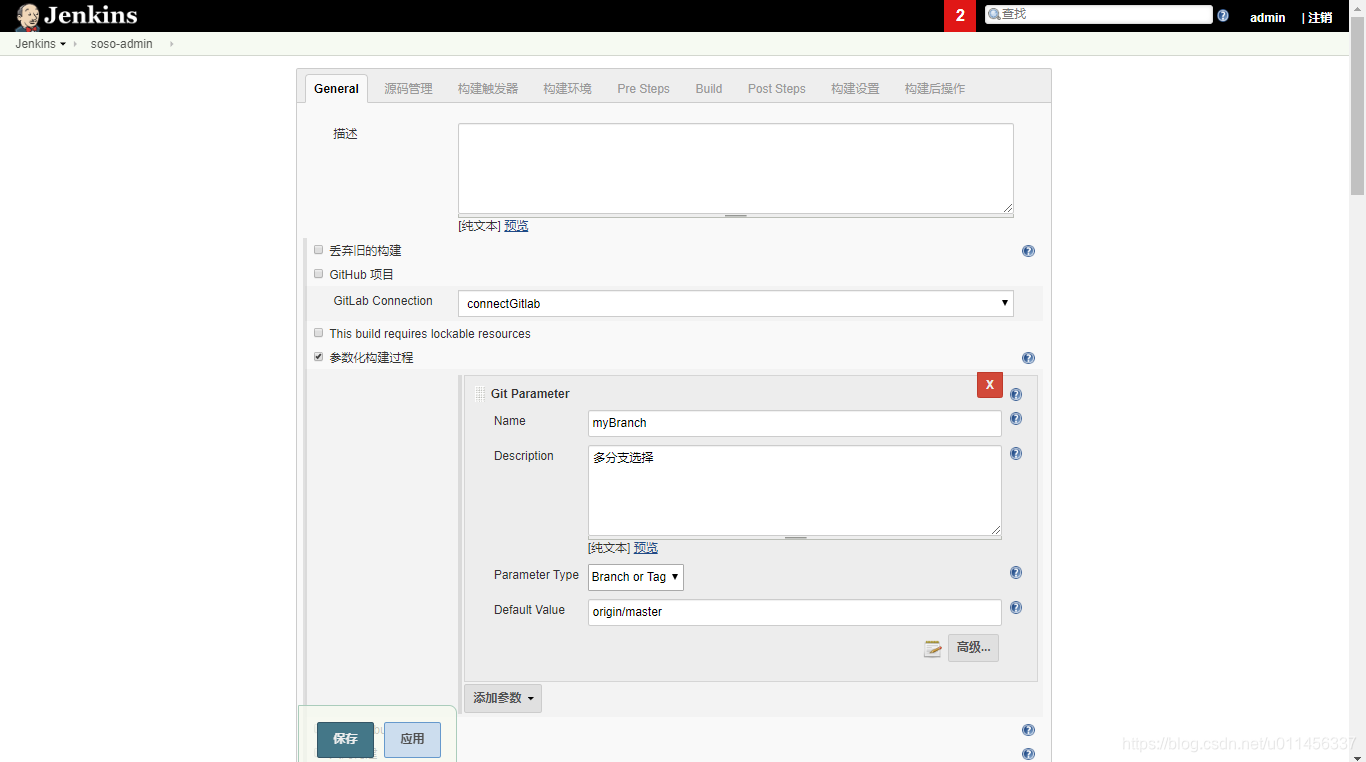This screenshot has height=762, width=1366.
Task: Click the 预览 link under the 描述 textarea
Action: tap(516, 226)
